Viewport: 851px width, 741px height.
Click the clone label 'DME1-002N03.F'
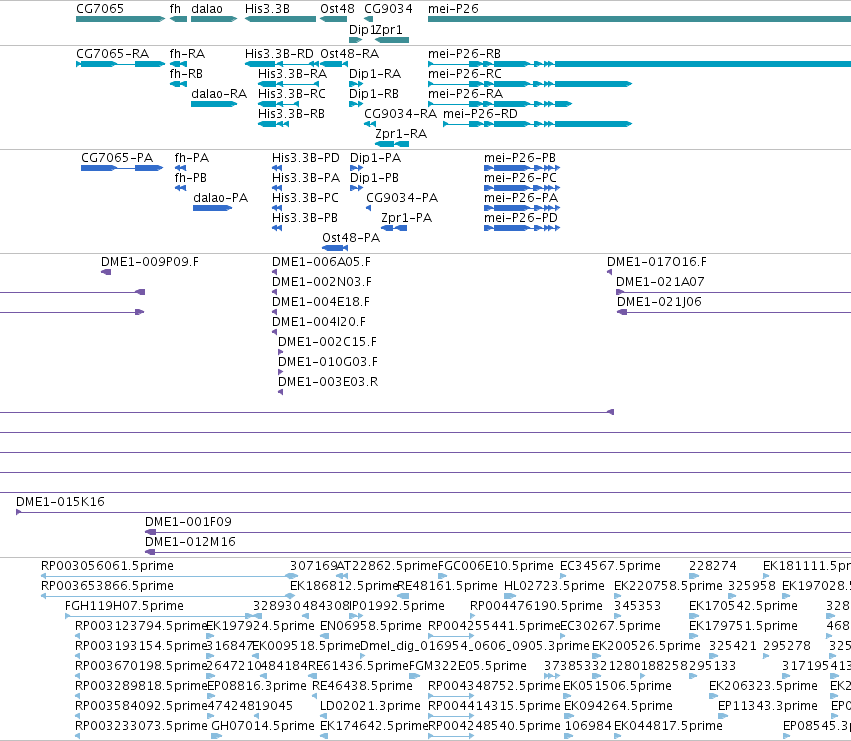click(x=322, y=282)
